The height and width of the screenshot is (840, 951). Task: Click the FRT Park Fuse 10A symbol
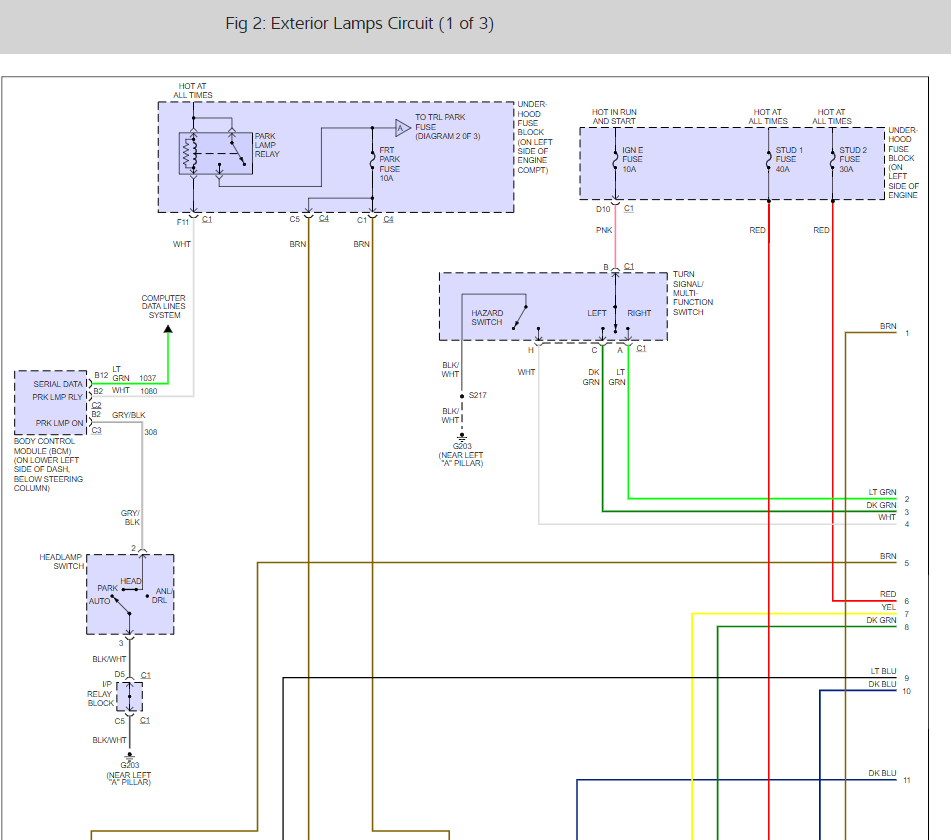pyautogui.click(x=372, y=158)
